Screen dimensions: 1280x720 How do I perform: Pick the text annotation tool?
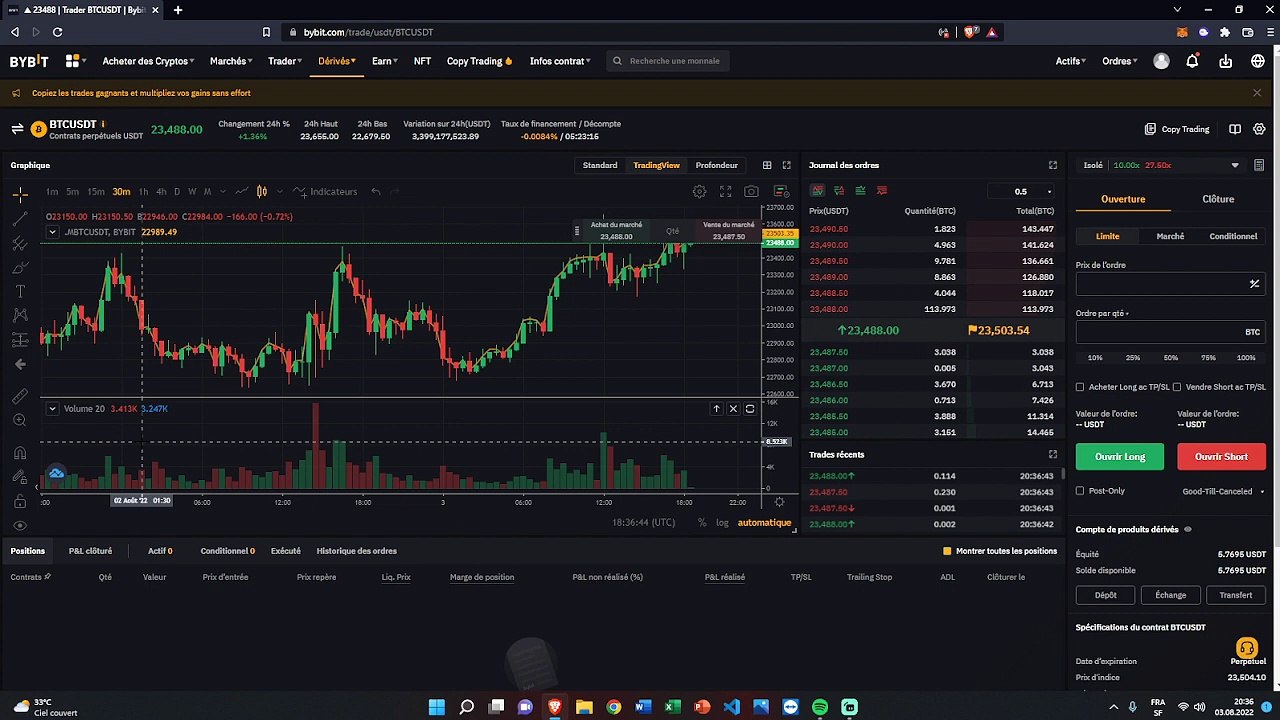coord(20,291)
